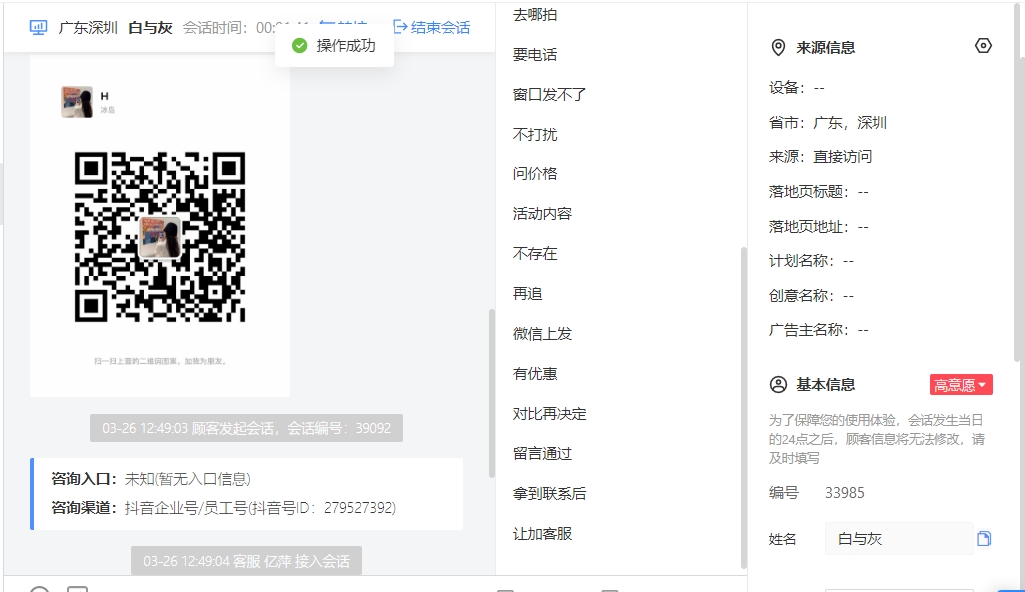Click the 落地页地址 row
This screenshot has width=1025, height=592.
(818, 227)
